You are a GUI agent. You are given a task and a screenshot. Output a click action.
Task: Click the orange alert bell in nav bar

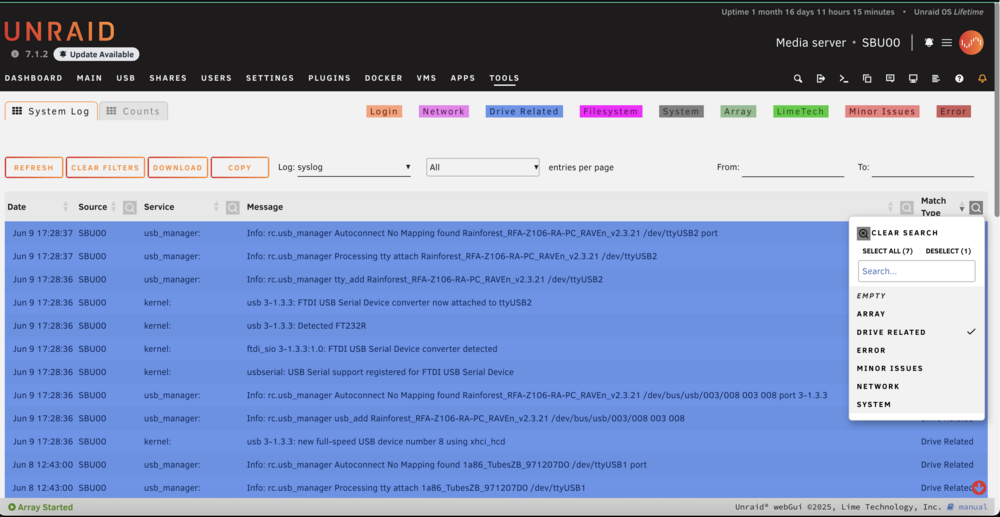click(982, 78)
